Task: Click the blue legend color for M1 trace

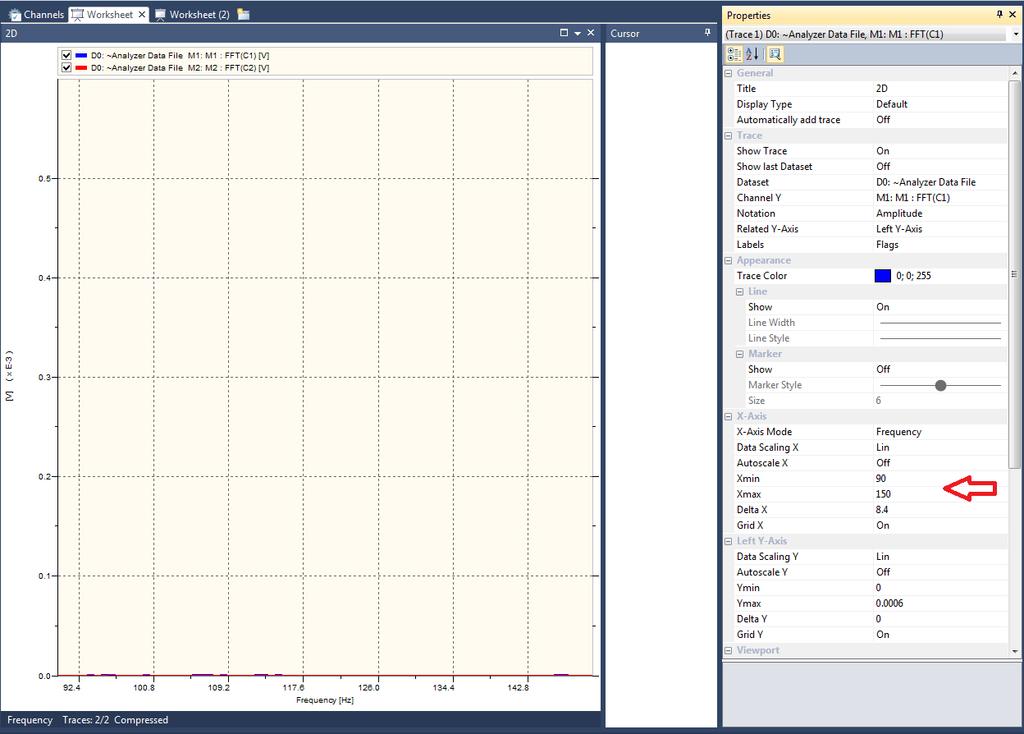Action: coord(81,56)
